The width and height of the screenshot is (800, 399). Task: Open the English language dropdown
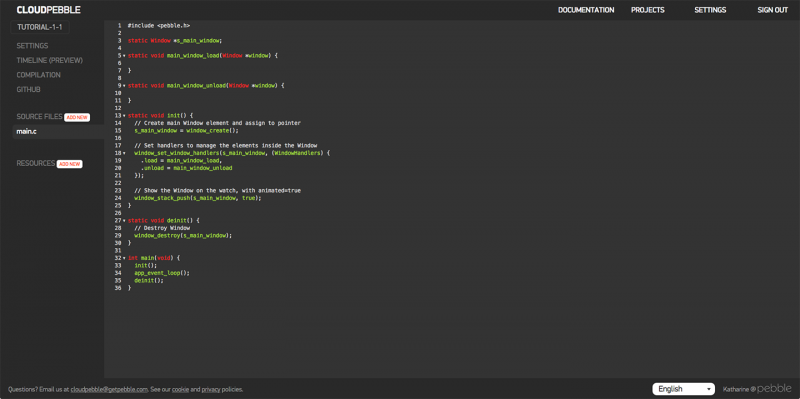click(683, 389)
